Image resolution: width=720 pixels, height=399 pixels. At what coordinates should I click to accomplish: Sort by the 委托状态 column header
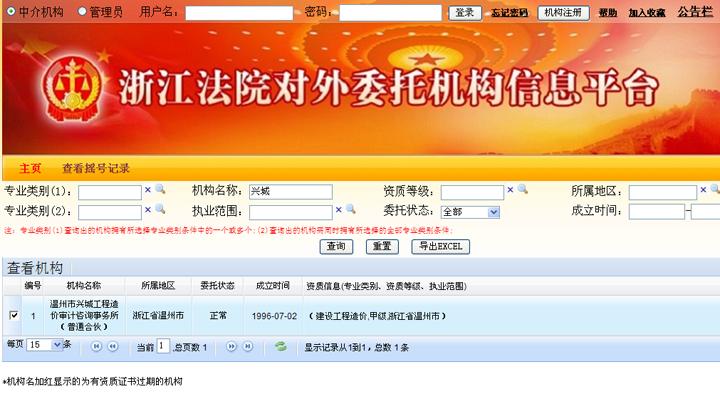(217, 286)
